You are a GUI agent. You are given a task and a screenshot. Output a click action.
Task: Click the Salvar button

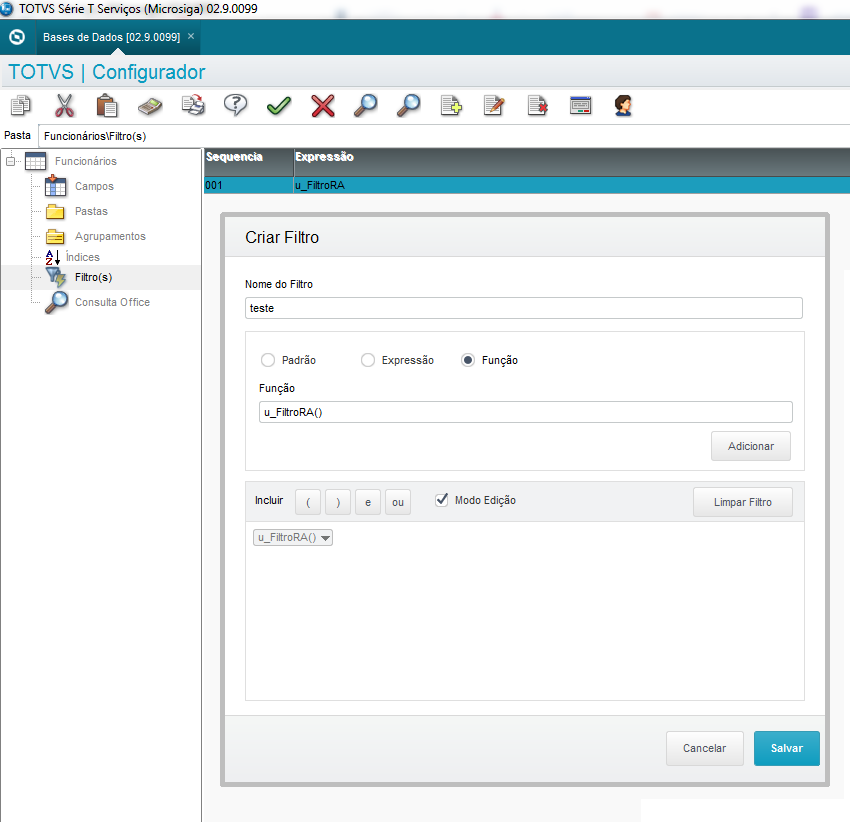[x=787, y=748]
